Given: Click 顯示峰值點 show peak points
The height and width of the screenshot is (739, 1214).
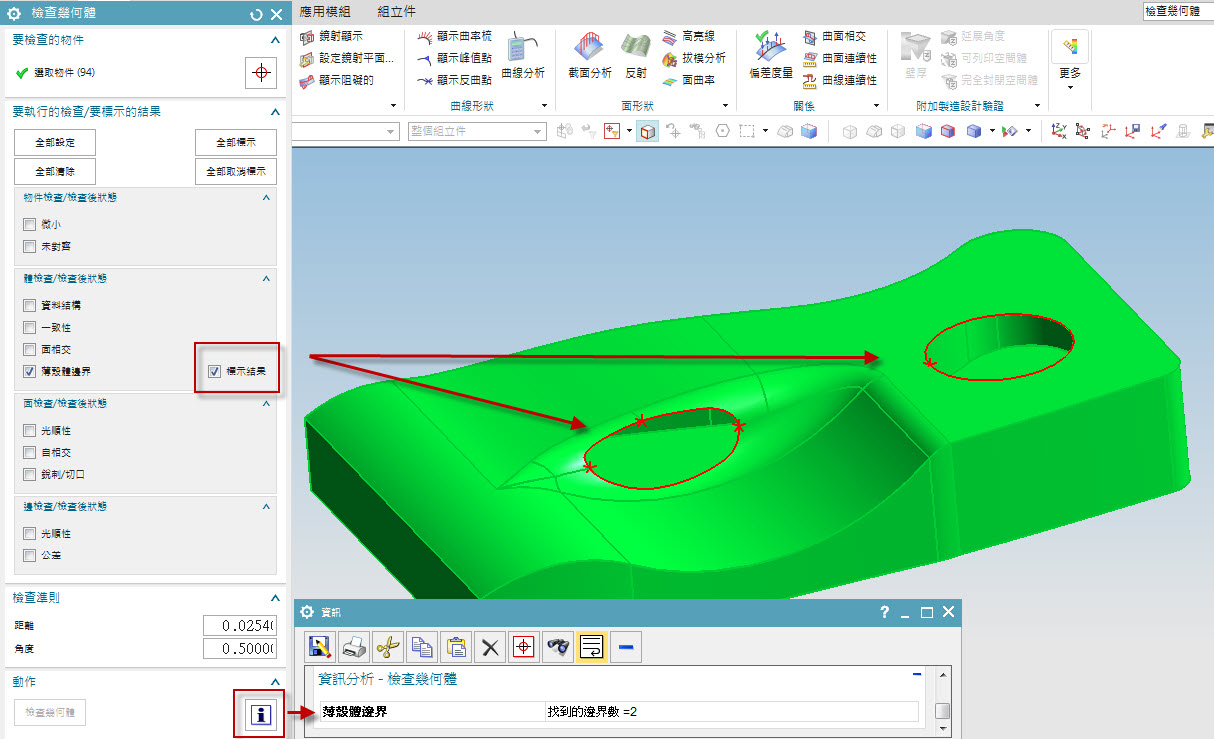Looking at the screenshot, I should [454, 58].
